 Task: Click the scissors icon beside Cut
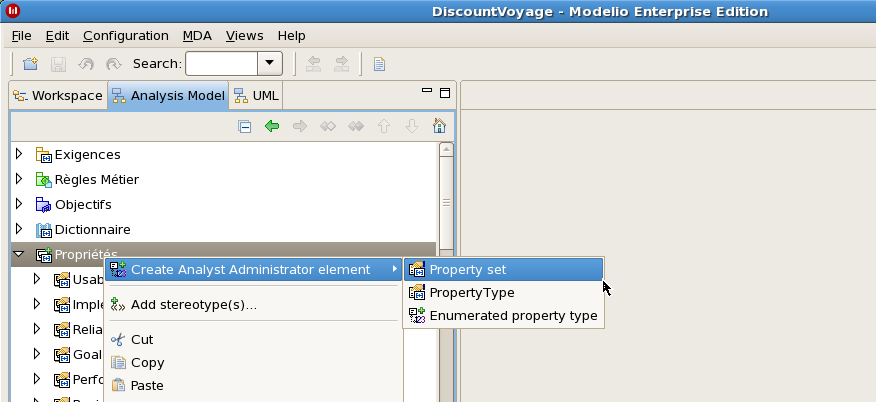tap(118, 339)
